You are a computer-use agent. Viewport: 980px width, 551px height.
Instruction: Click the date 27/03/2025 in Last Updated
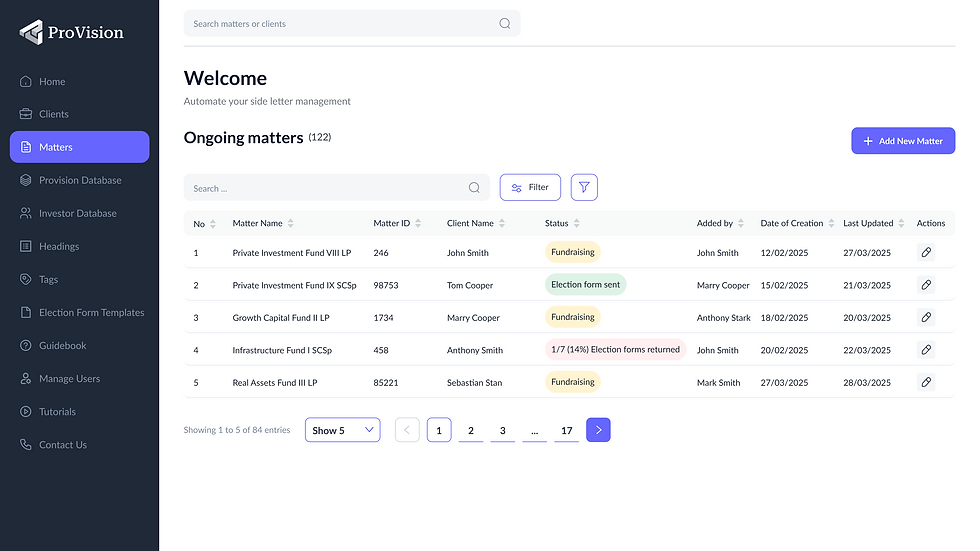coord(867,252)
